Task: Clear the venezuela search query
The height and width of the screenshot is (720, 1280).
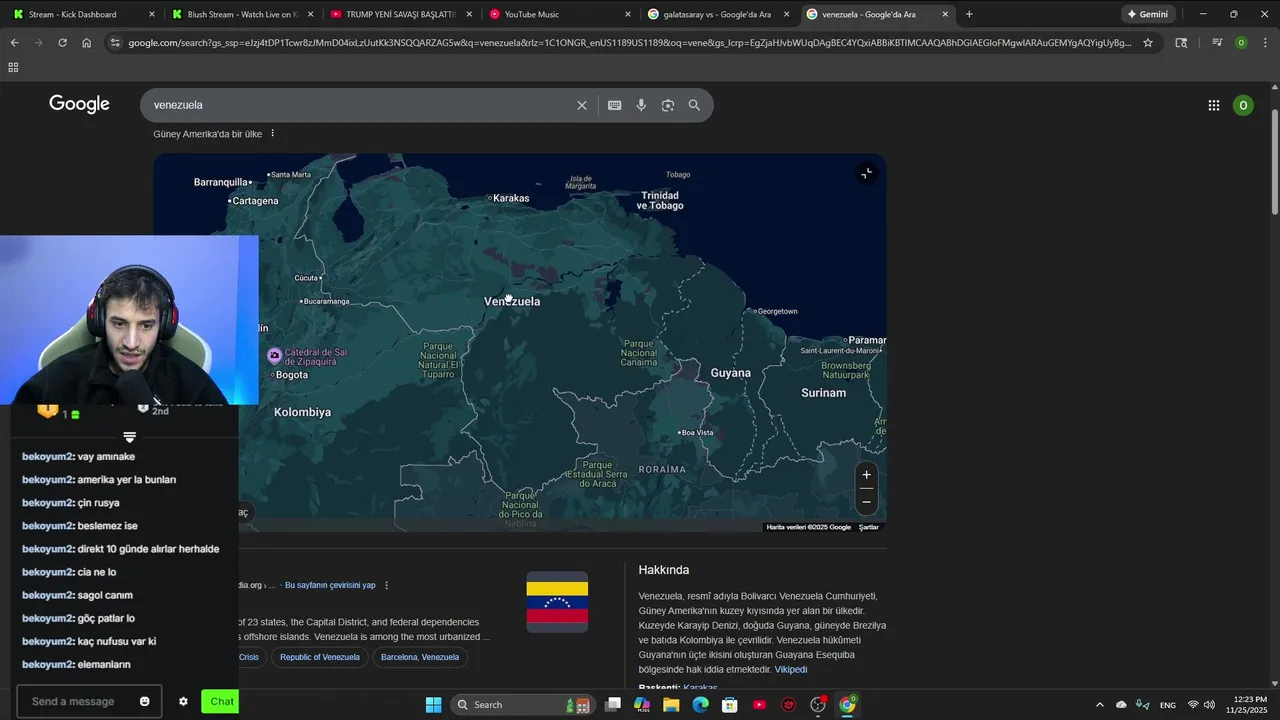Action: click(582, 105)
